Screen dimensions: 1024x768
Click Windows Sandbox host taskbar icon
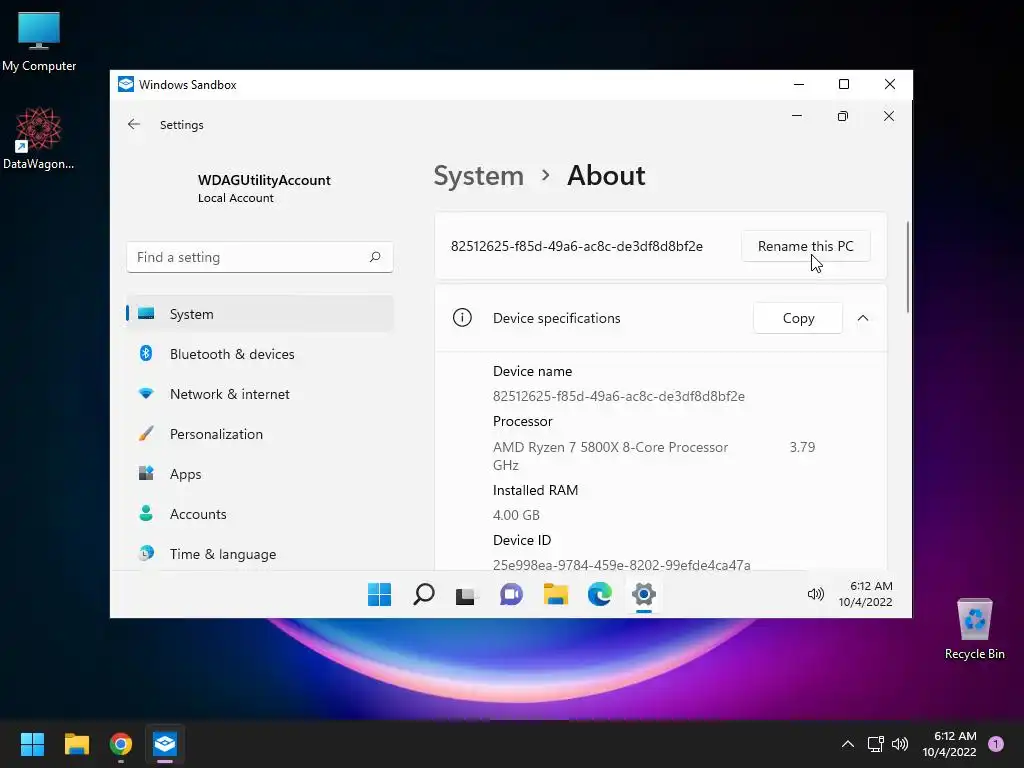pos(165,744)
